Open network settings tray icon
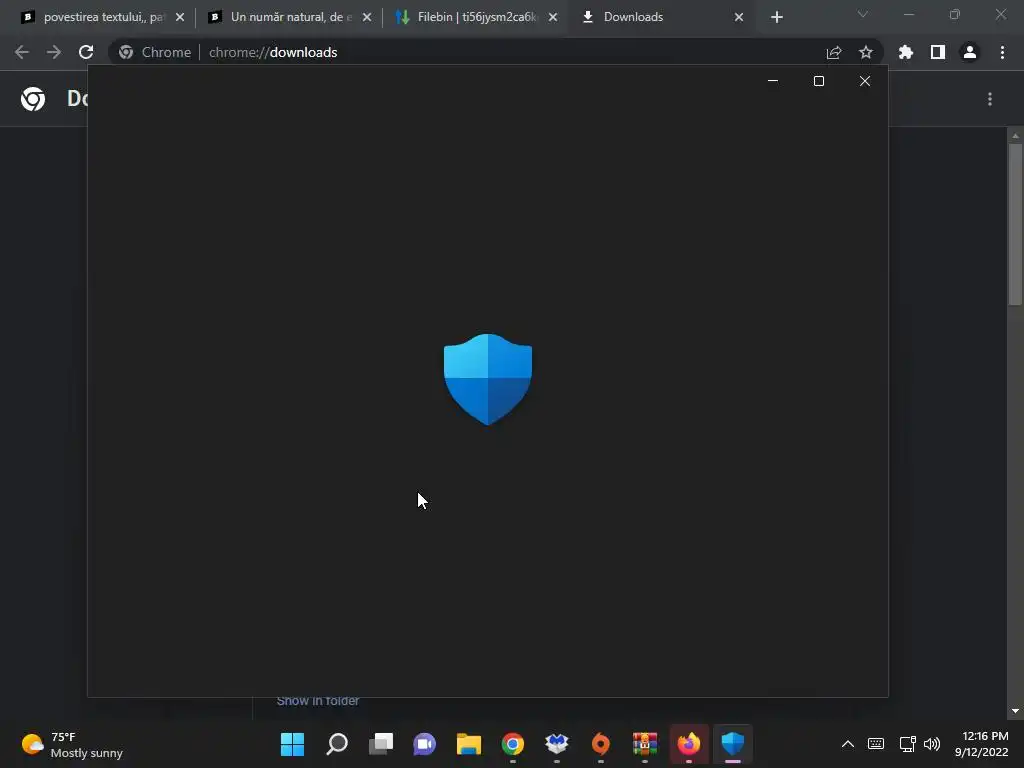Viewport: 1024px width, 768px height. click(907, 744)
